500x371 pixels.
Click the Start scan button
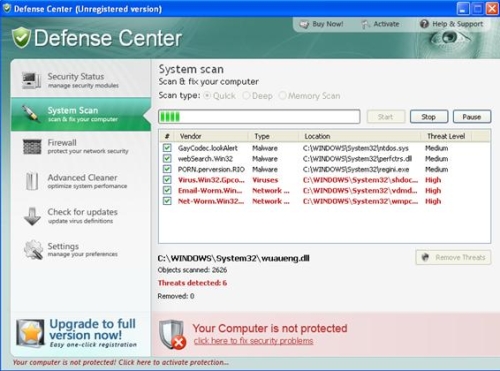tap(386, 117)
